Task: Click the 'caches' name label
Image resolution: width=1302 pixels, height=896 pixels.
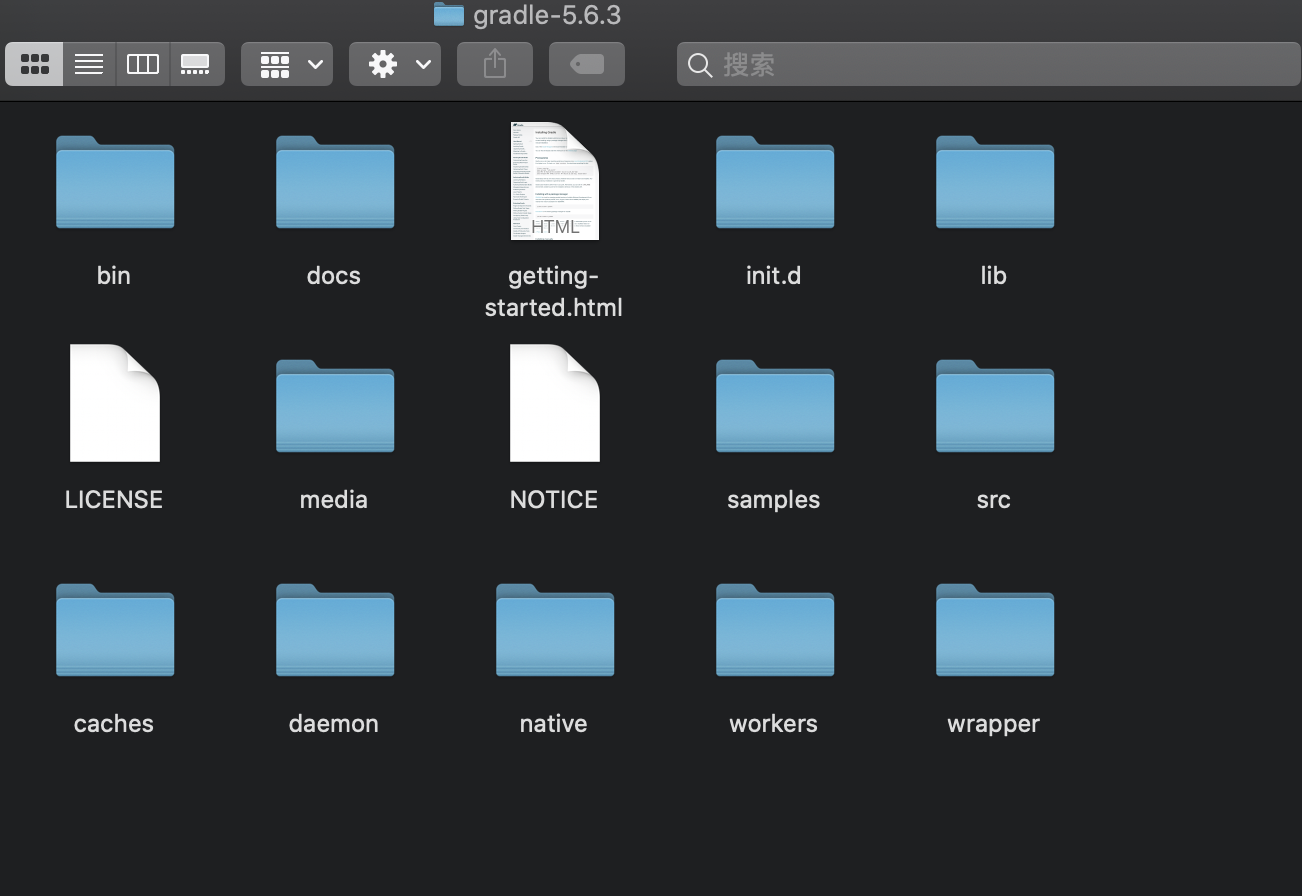Action: click(x=114, y=724)
